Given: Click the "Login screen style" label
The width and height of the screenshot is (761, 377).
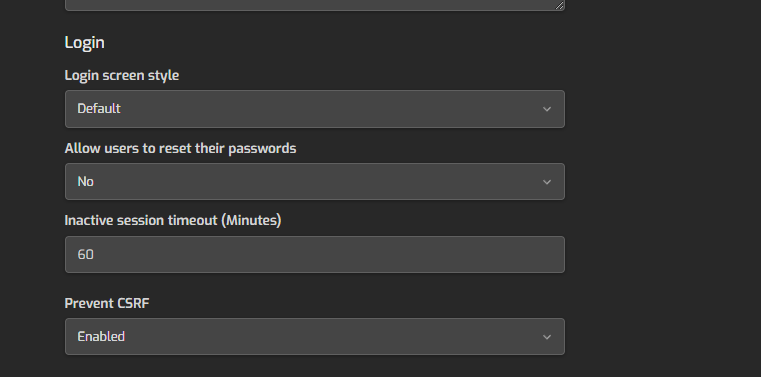Looking at the screenshot, I should click(122, 76).
